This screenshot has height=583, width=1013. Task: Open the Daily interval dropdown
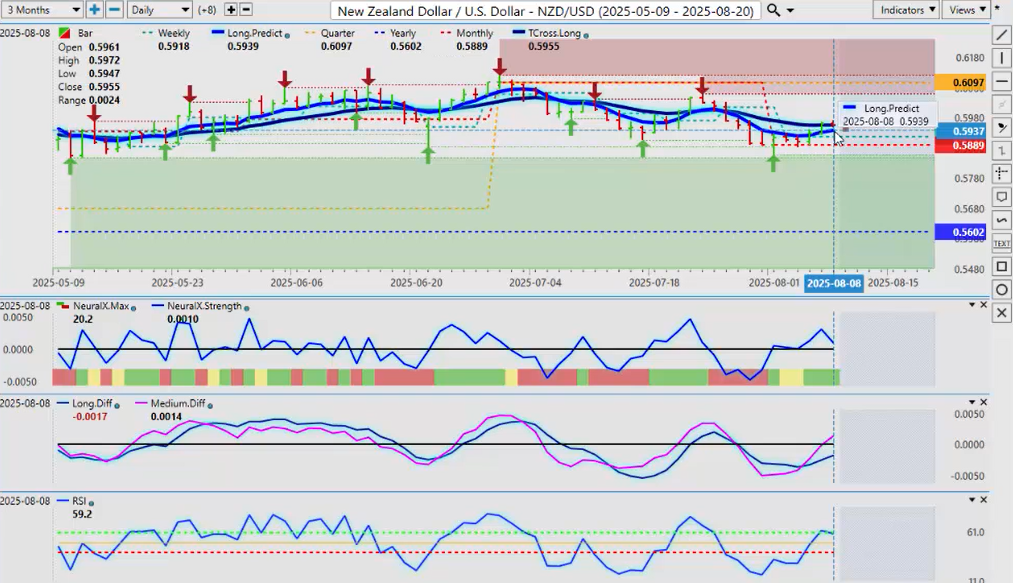[x=159, y=10]
